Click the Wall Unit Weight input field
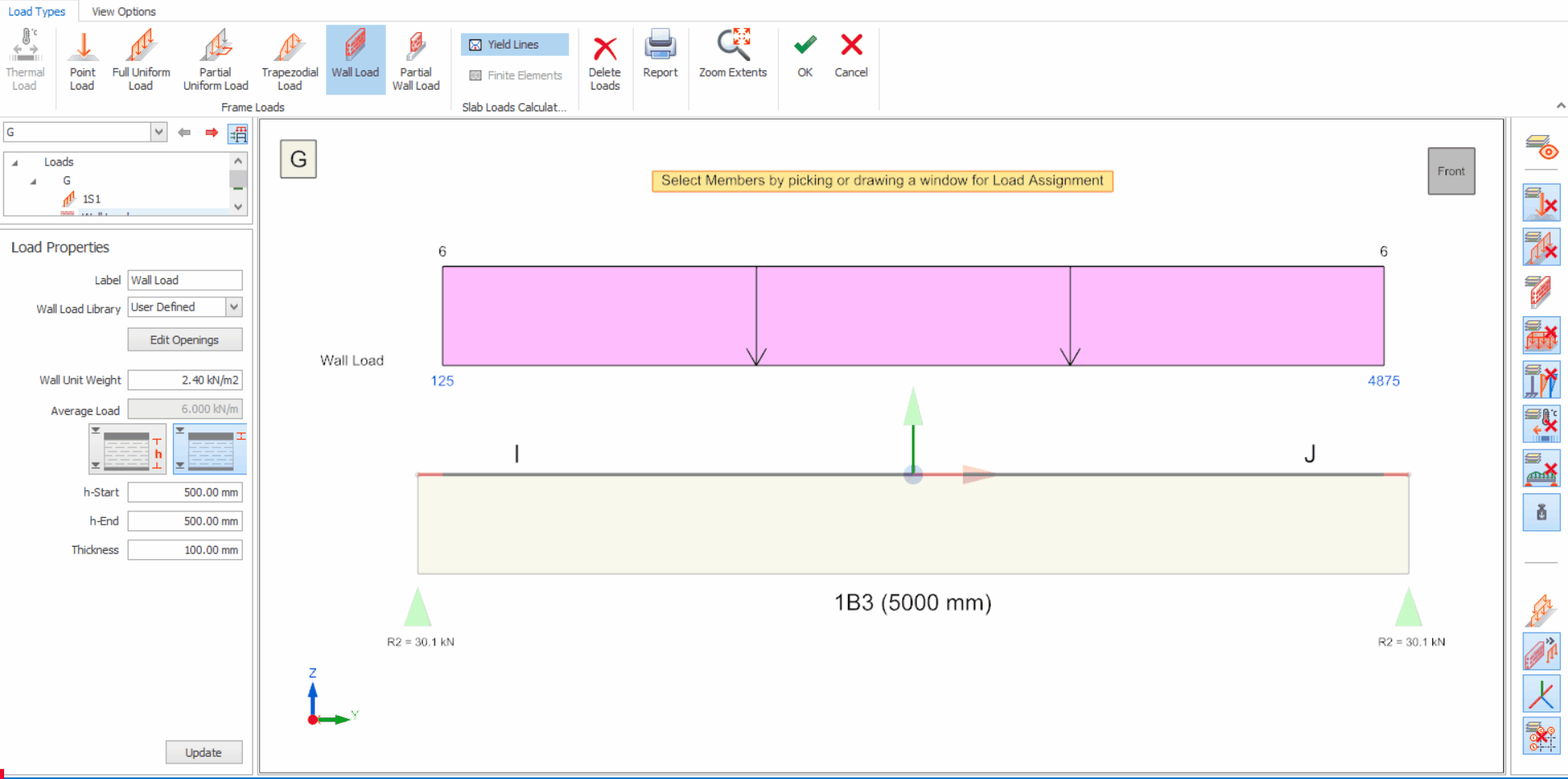The image size is (1568, 779). tap(185, 380)
